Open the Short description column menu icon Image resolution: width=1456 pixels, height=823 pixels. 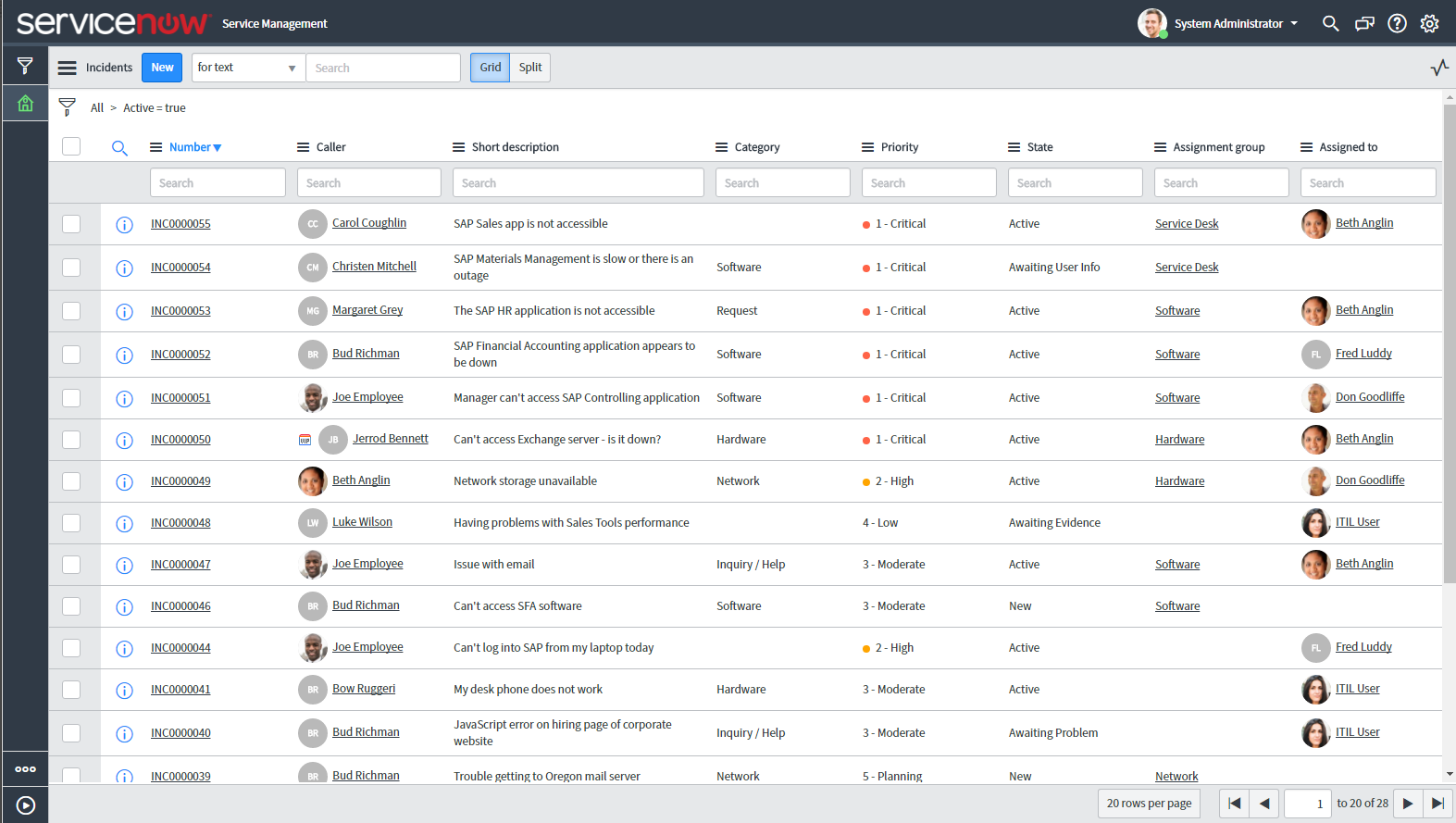pyautogui.click(x=458, y=147)
